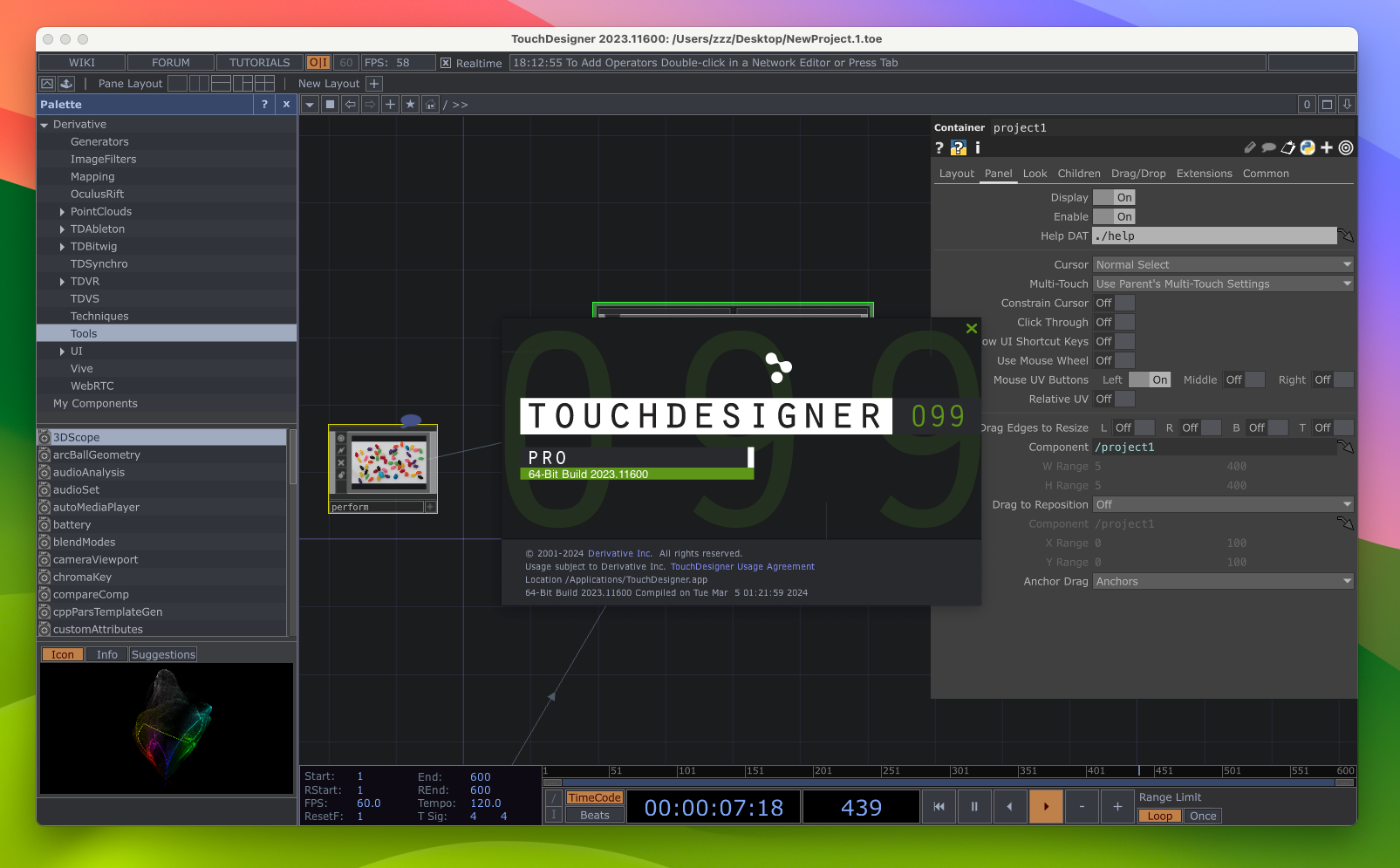Click the star bookmark icon in network toolbar
The height and width of the screenshot is (868, 1400).
[410, 104]
